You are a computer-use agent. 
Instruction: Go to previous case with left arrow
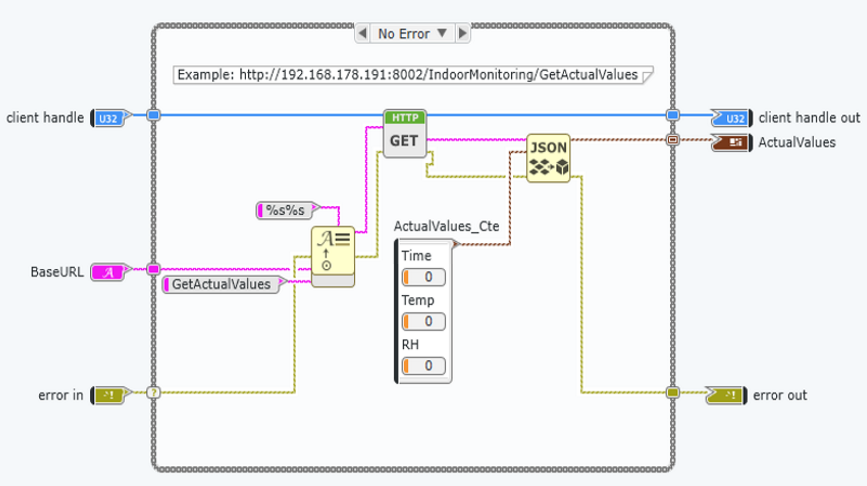pyautogui.click(x=363, y=33)
